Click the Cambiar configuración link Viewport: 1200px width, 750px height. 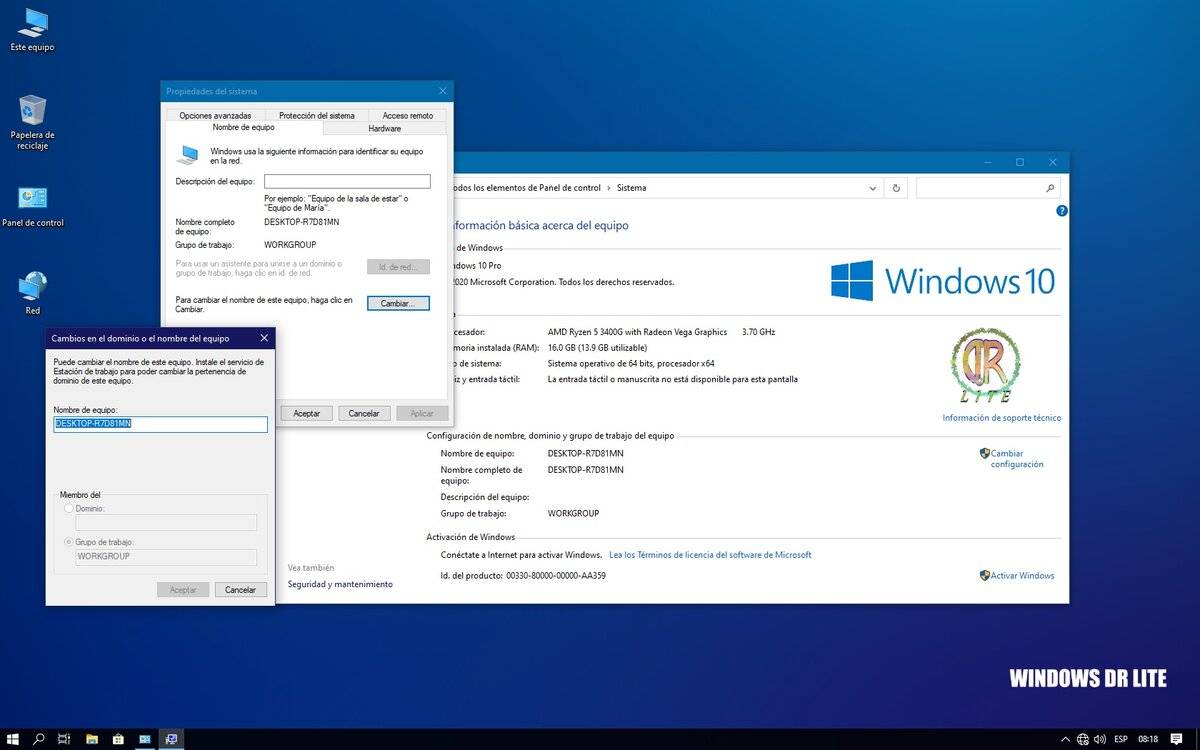coord(1017,459)
